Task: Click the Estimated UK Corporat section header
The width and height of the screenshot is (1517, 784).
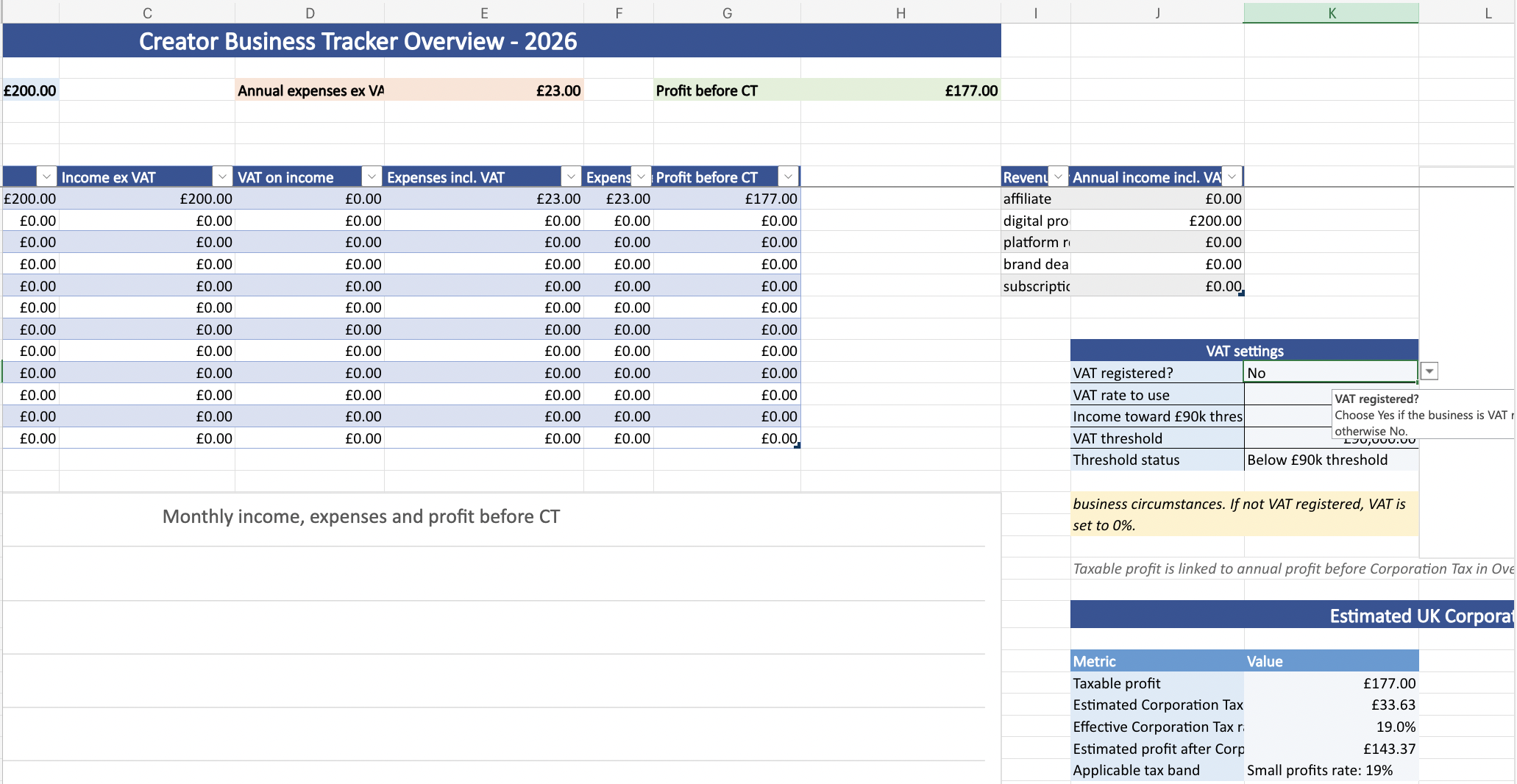Action: (x=1293, y=615)
